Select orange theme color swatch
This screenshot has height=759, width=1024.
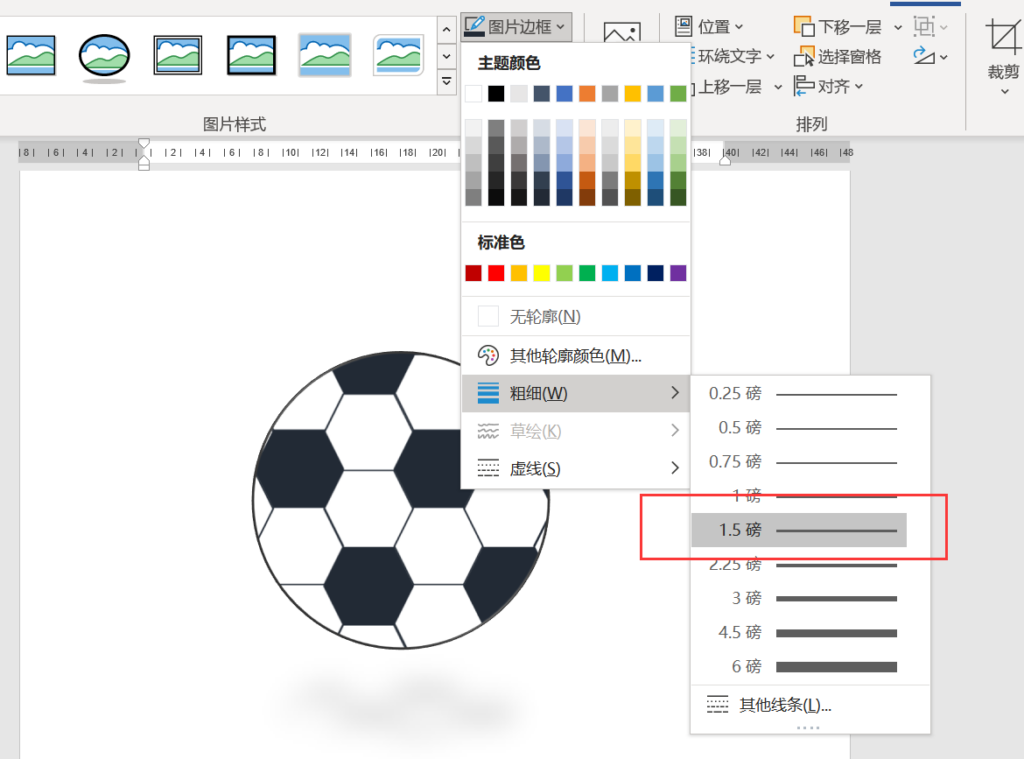[587, 93]
